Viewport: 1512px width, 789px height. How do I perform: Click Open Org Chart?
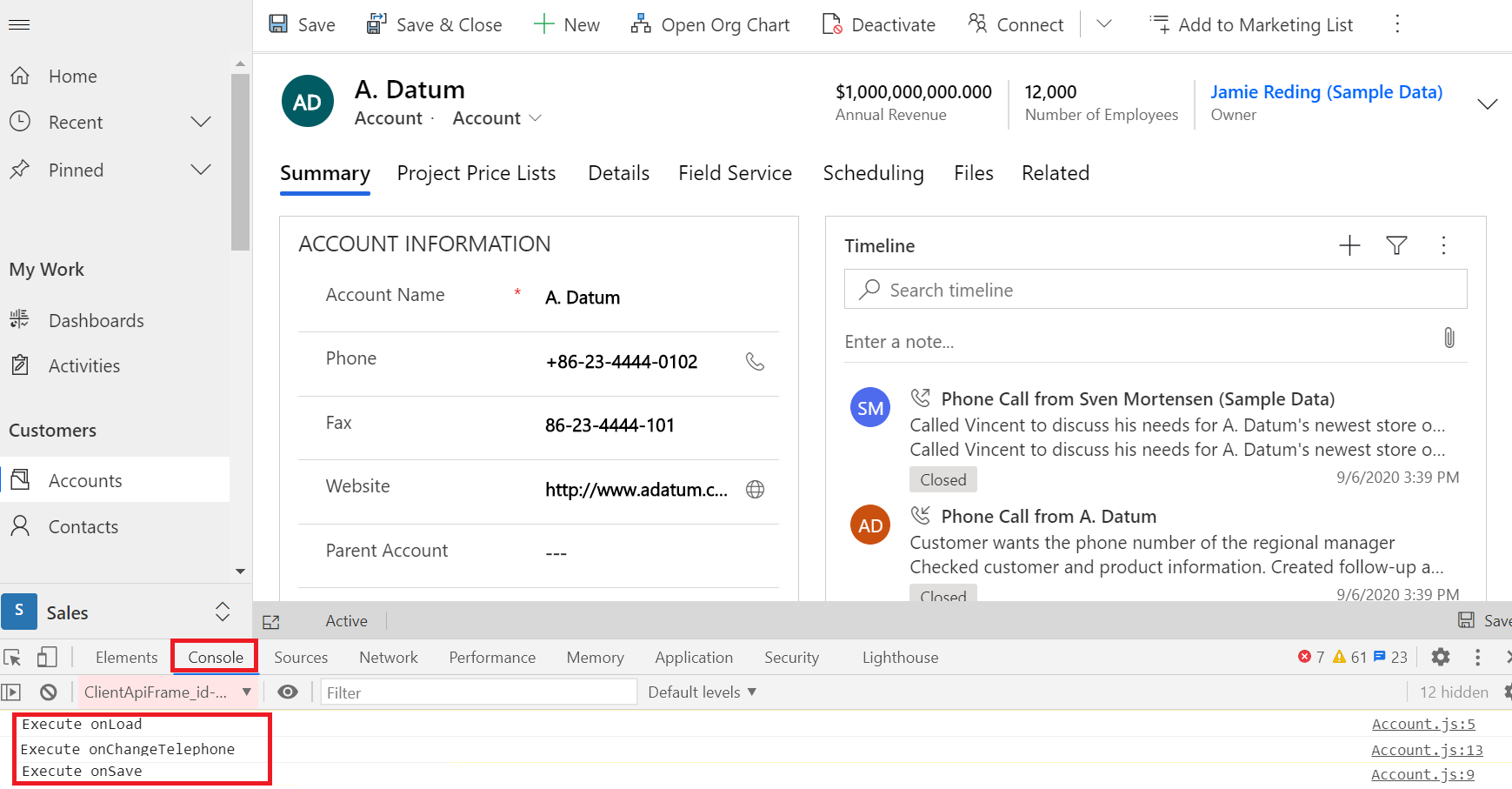(x=710, y=25)
